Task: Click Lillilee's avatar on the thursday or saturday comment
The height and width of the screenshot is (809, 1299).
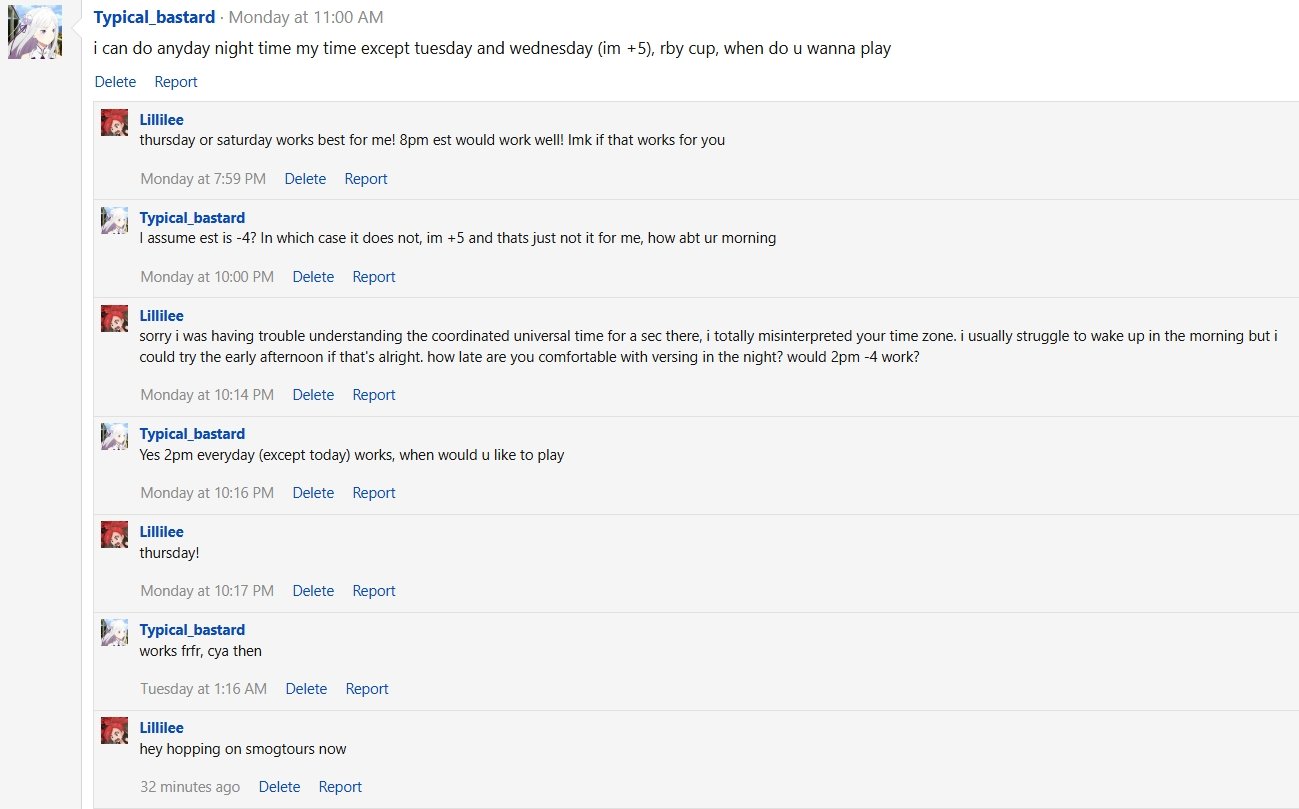Action: 115,122
